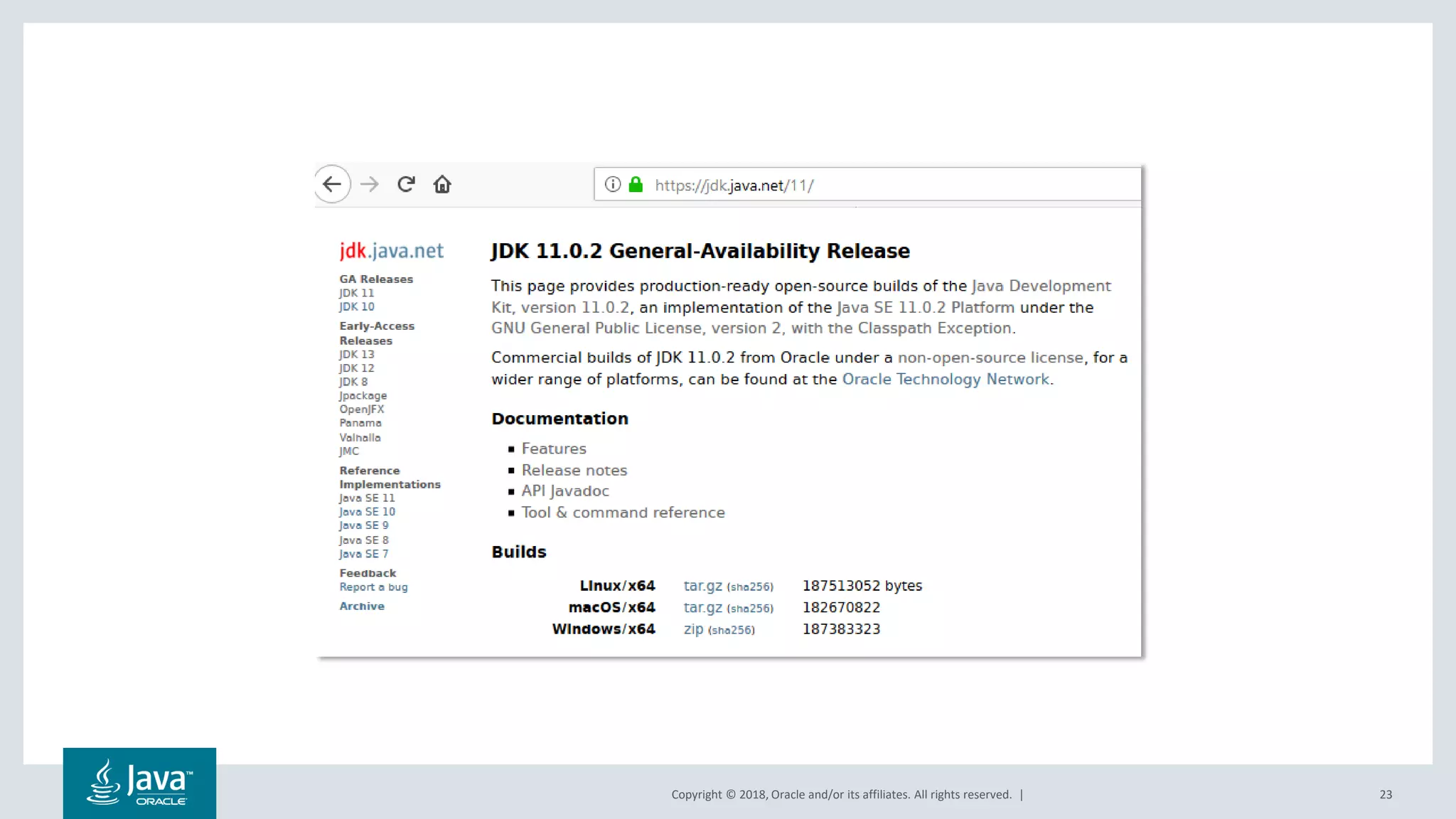Click the 'Feedback' sidebar heading
Screen dimensions: 1456x819
368,573
